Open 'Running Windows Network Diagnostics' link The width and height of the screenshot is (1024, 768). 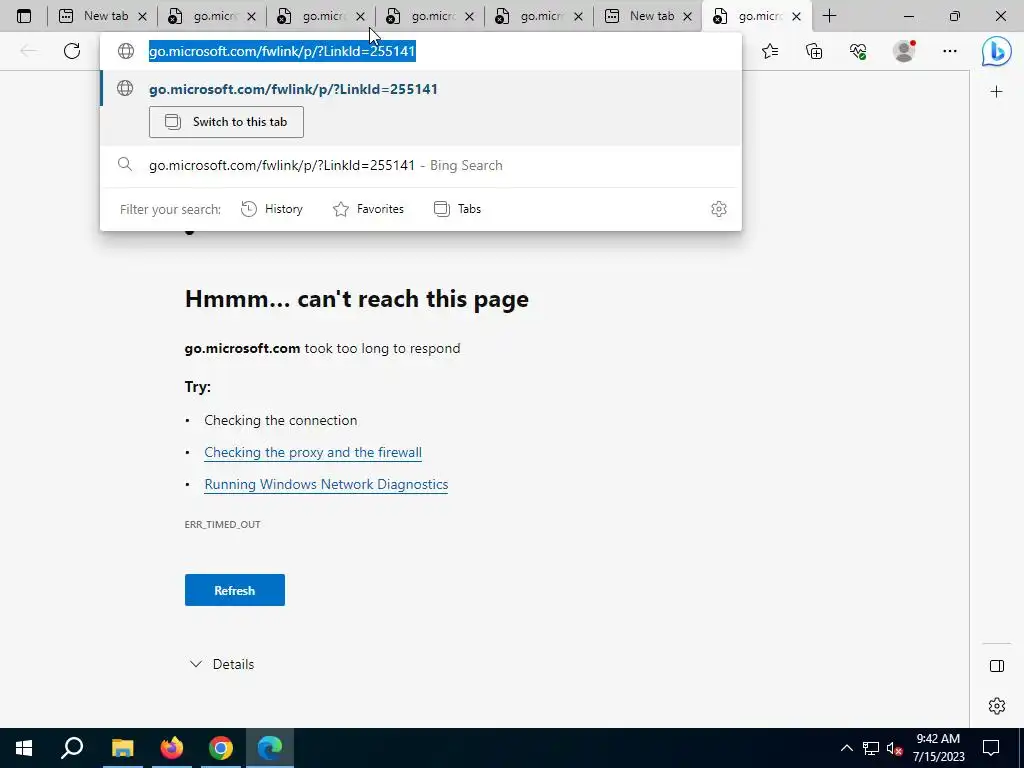(326, 485)
